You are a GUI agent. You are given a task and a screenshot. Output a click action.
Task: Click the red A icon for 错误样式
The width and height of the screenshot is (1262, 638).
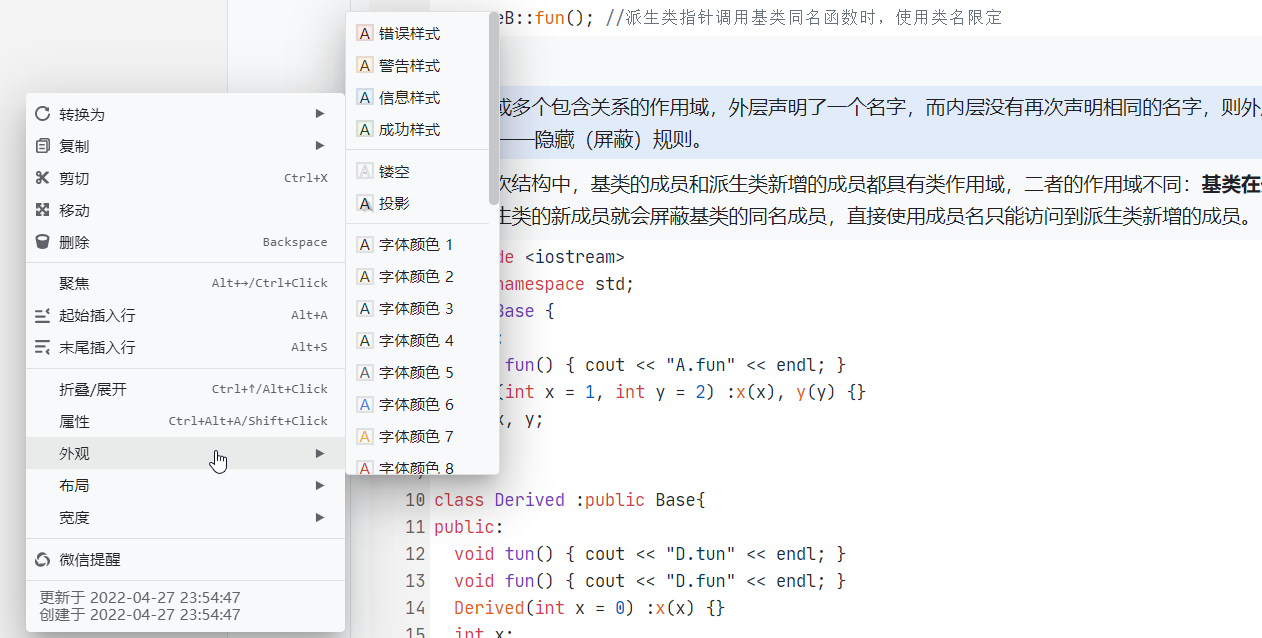click(x=365, y=34)
